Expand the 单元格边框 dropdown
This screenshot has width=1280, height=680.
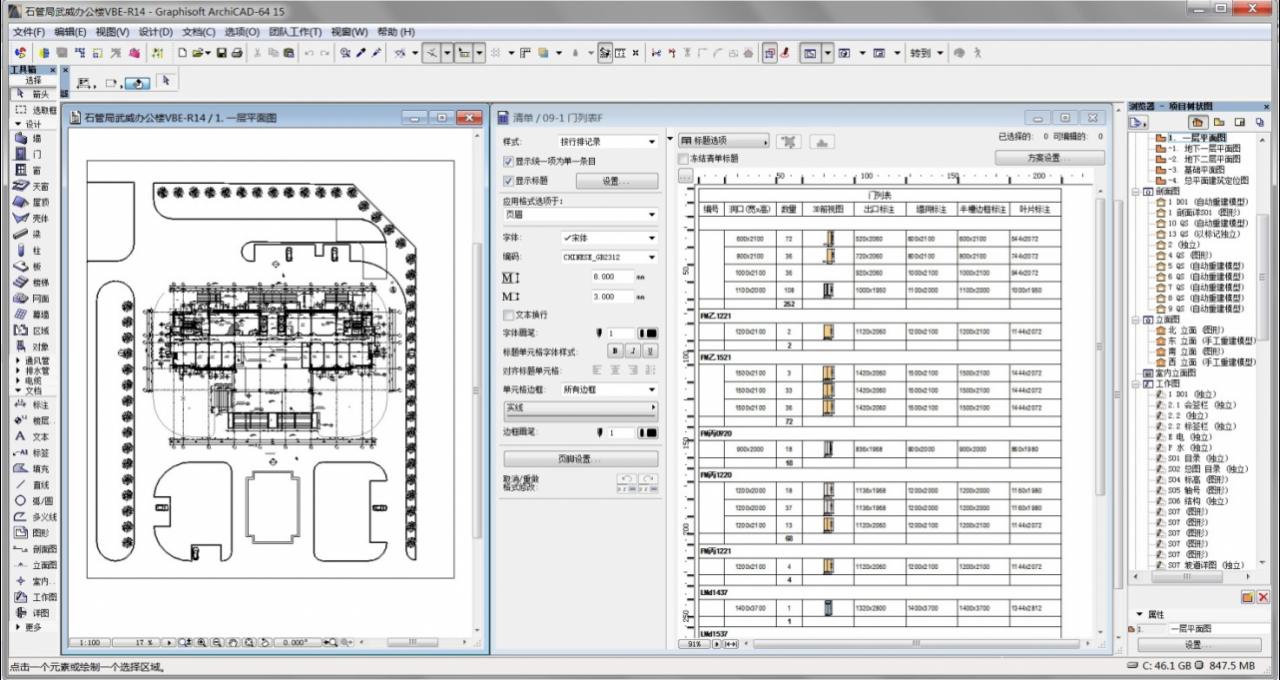[608, 389]
